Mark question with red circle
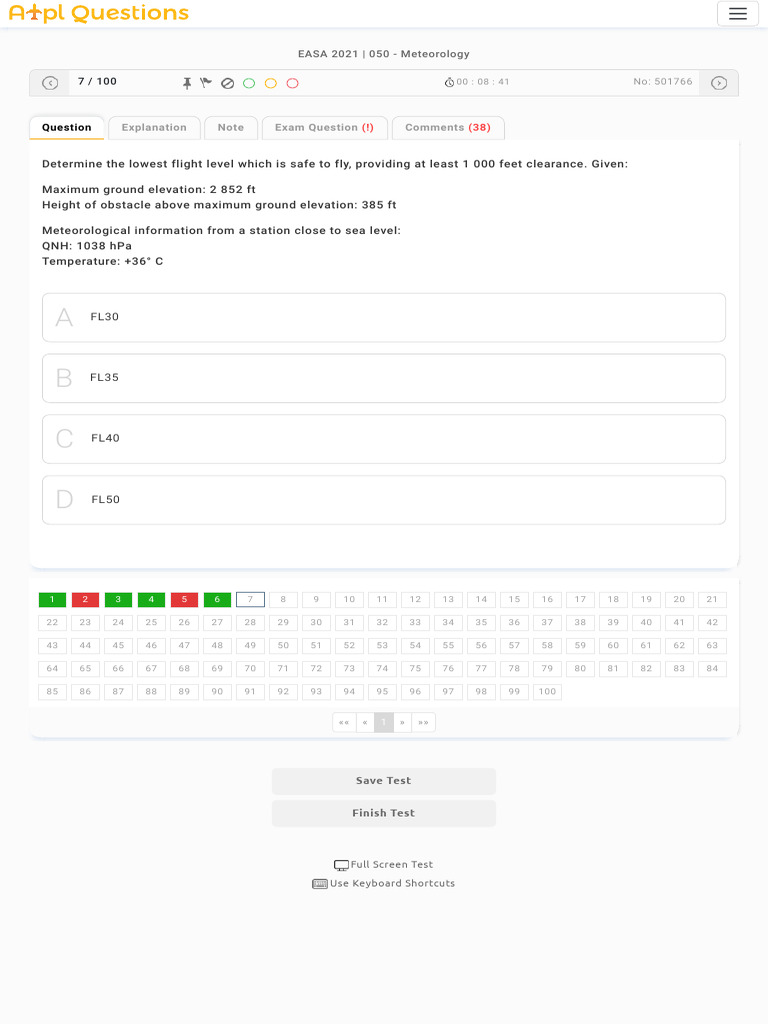The height and width of the screenshot is (1024, 768). (x=292, y=83)
